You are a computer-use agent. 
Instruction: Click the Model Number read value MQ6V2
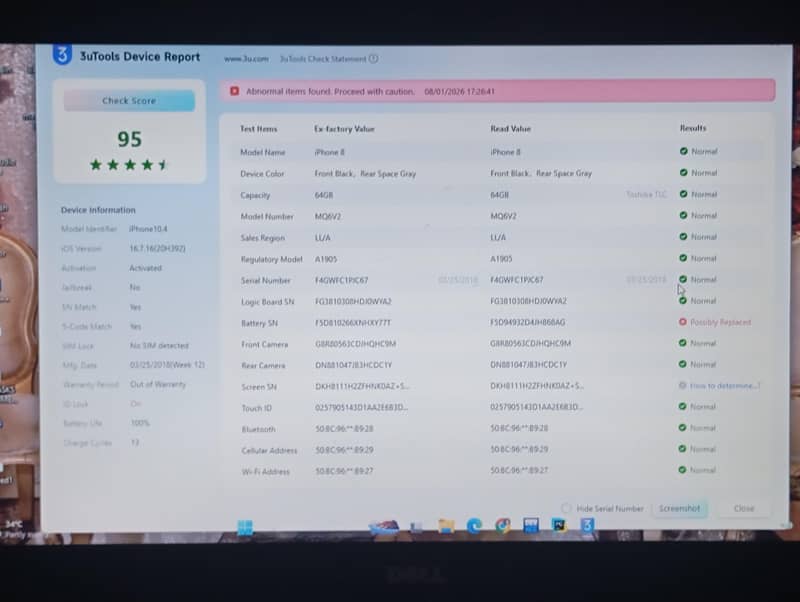tap(503, 216)
